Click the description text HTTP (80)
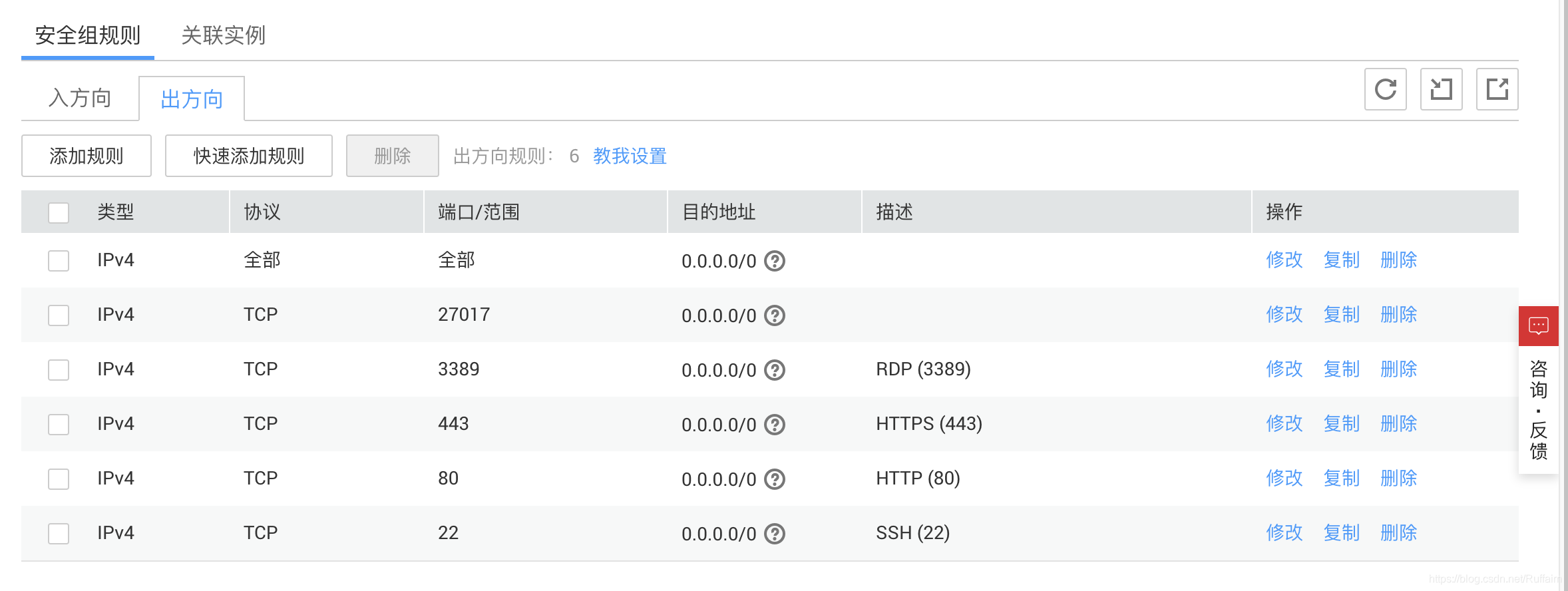 918,478
